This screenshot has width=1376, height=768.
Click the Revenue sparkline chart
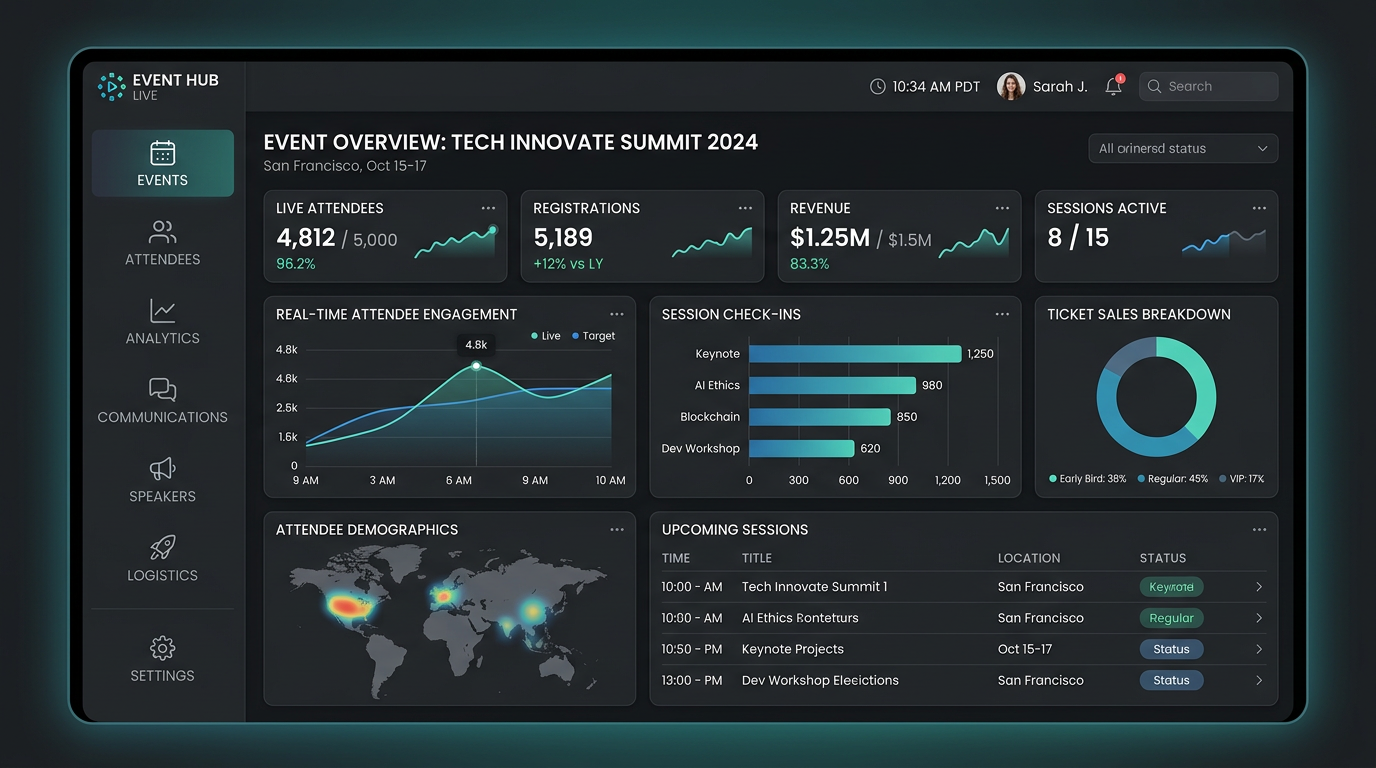point(974,242)
